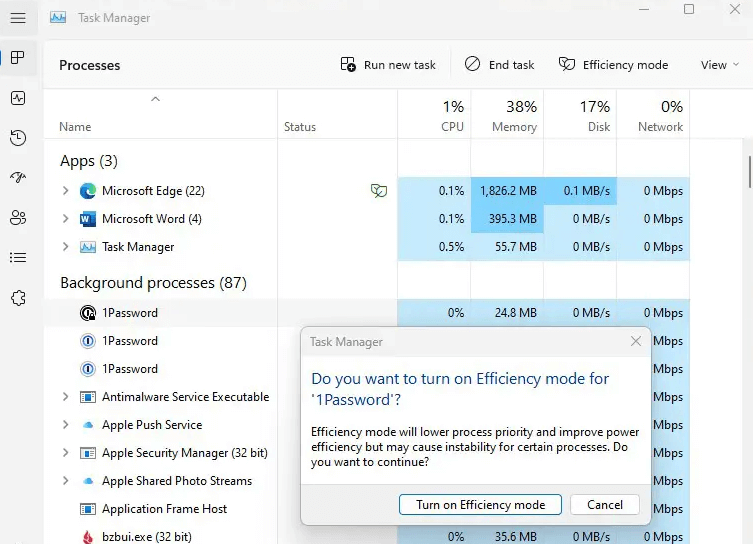The width and height of the screenshot is (753, 544).
Task: Open the Services page sidebar icon
Action: [x=17, y=298]
